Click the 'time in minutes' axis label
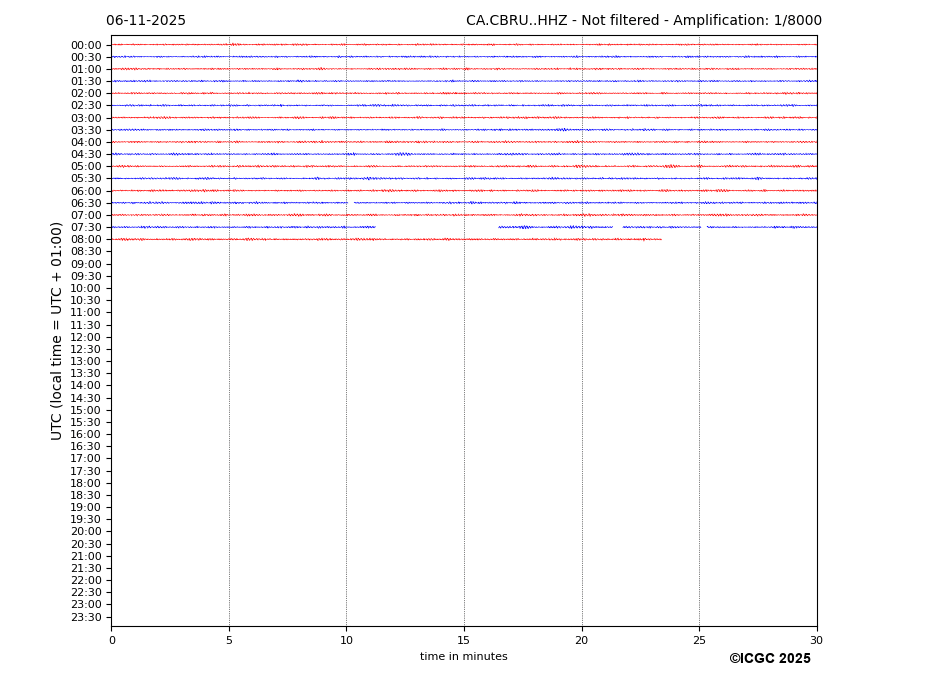 pos(463,657)
